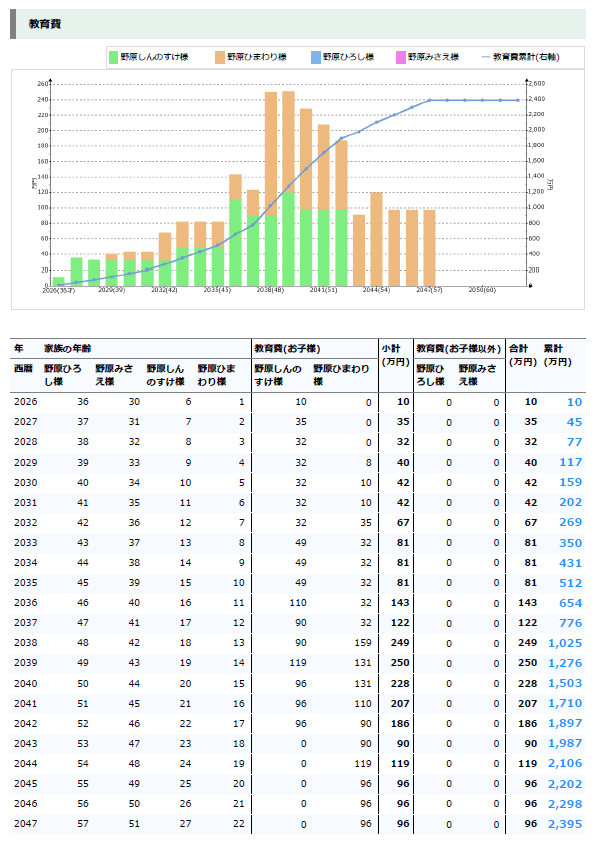Click the value 110 in the 2036 row
The height and width of the screenshot is (850, 598).
[298, 603]
